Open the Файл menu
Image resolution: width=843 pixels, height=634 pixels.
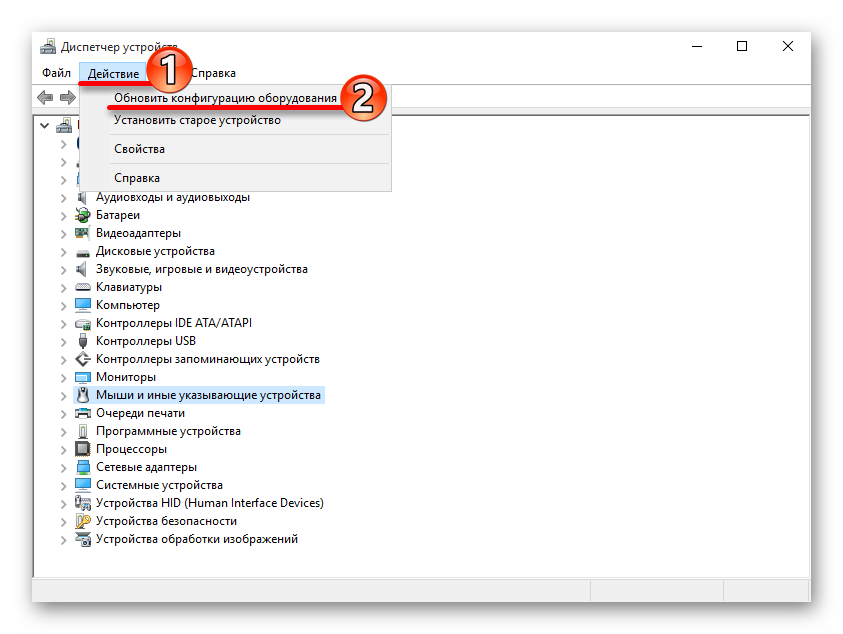click(56, 73)
